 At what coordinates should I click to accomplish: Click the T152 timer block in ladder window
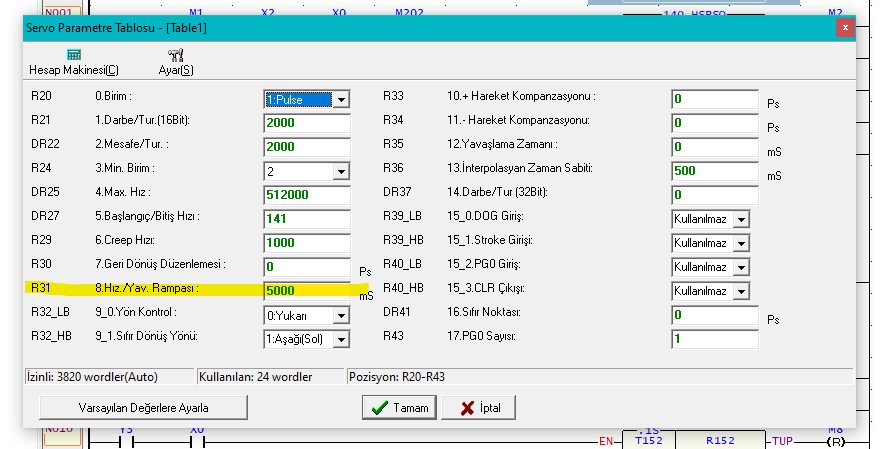(649, 441)
